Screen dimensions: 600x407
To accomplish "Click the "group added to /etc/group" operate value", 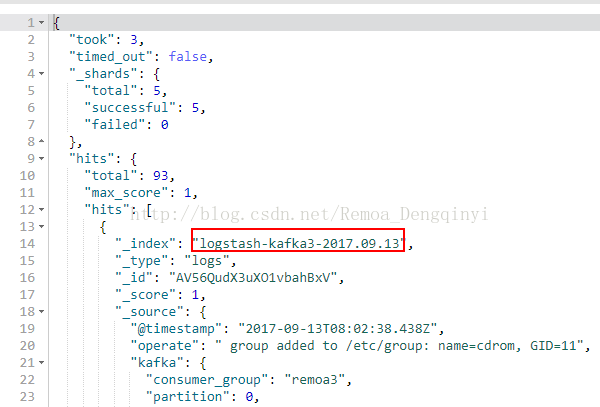I will tap(398, 345).
